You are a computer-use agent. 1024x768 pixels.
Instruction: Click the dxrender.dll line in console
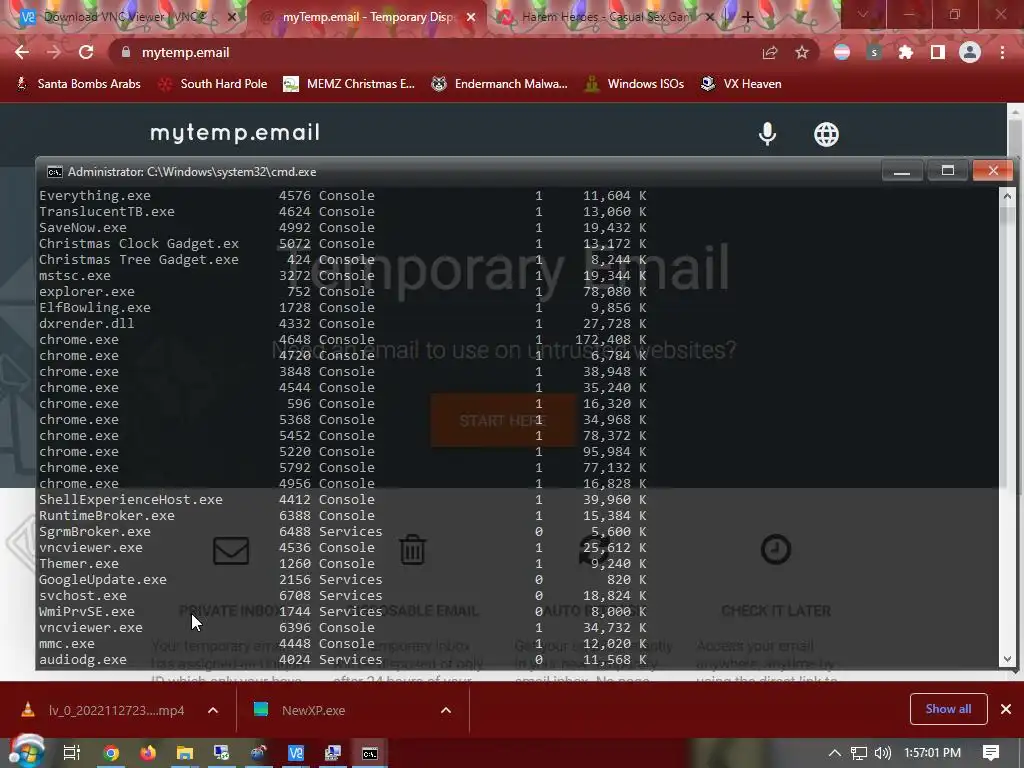pos(343,323)
